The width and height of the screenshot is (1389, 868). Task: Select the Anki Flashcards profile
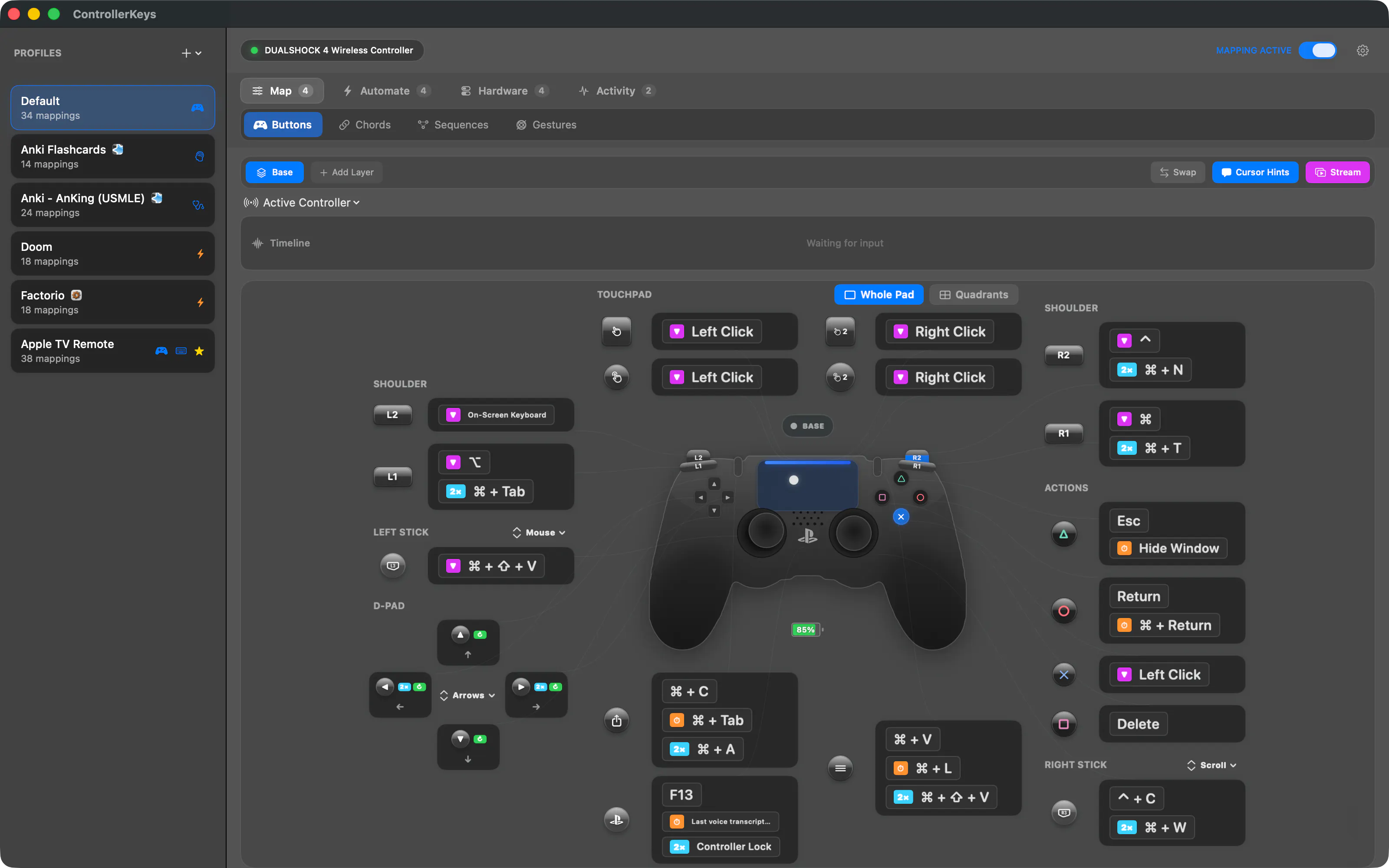(112, 156)
